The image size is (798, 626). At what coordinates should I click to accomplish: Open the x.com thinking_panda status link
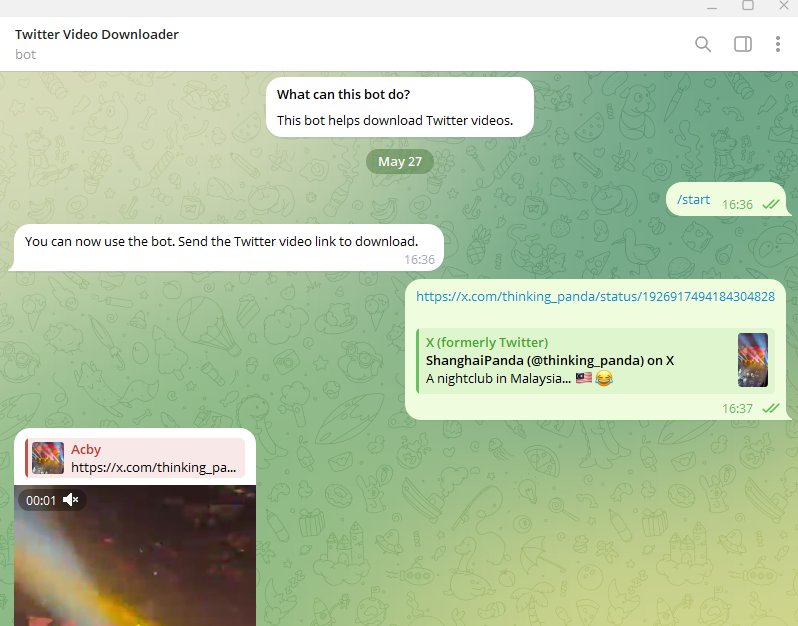[595, 297]
